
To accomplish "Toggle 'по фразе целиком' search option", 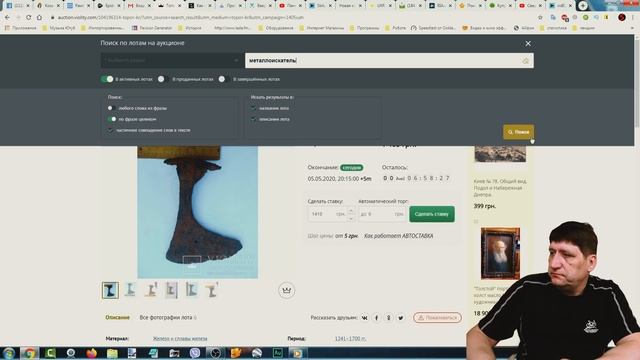I will 112,119.
